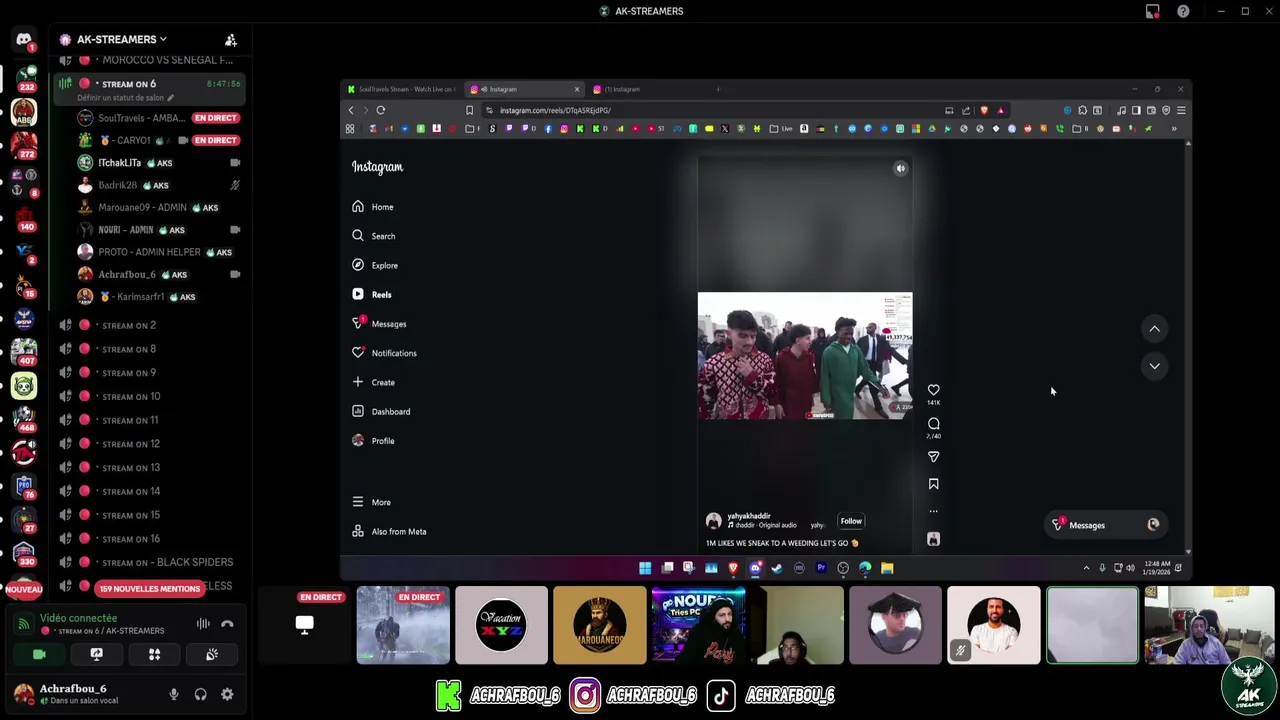Open the server with 468 badge
The width and height of the screenshot is (1280, 720).
pos(24,418)
